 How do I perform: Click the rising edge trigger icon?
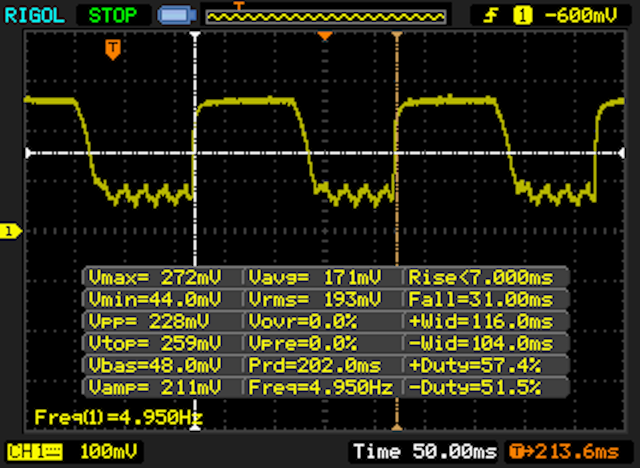490,16
